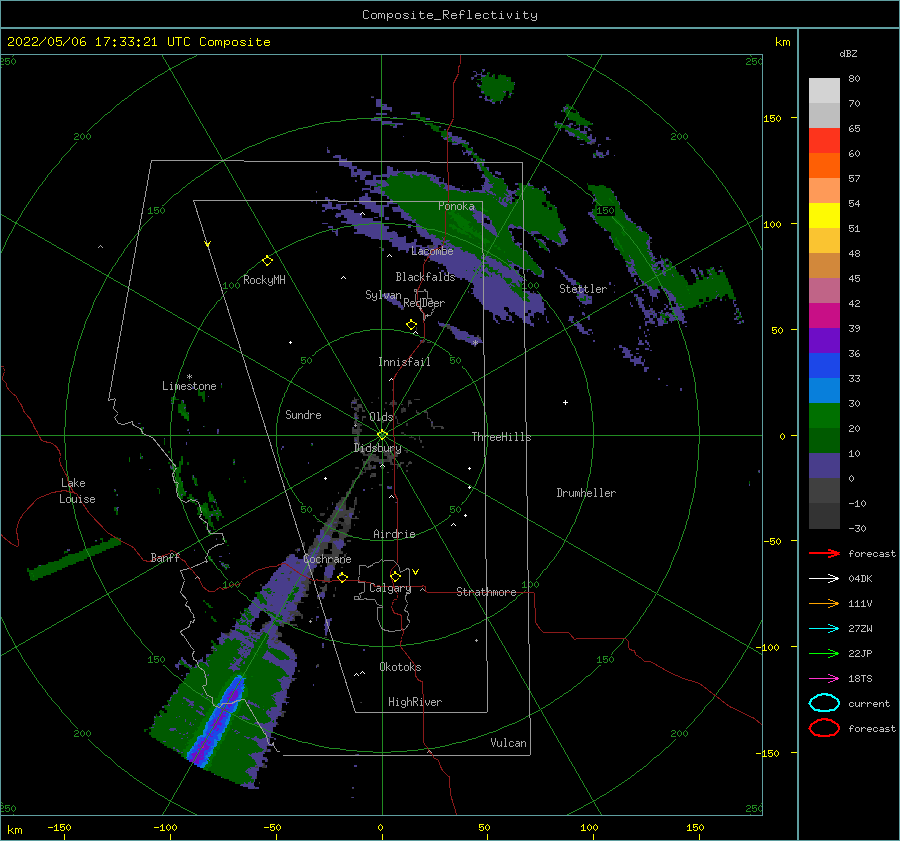Click the Composite_Reflectivity title

450,15
